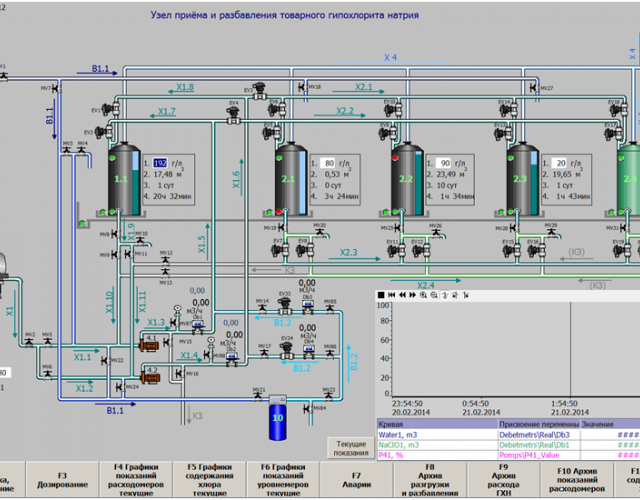640x500 pixels.
Task: Open F9 Архив расхода ГХН
Action: [503, 479]
